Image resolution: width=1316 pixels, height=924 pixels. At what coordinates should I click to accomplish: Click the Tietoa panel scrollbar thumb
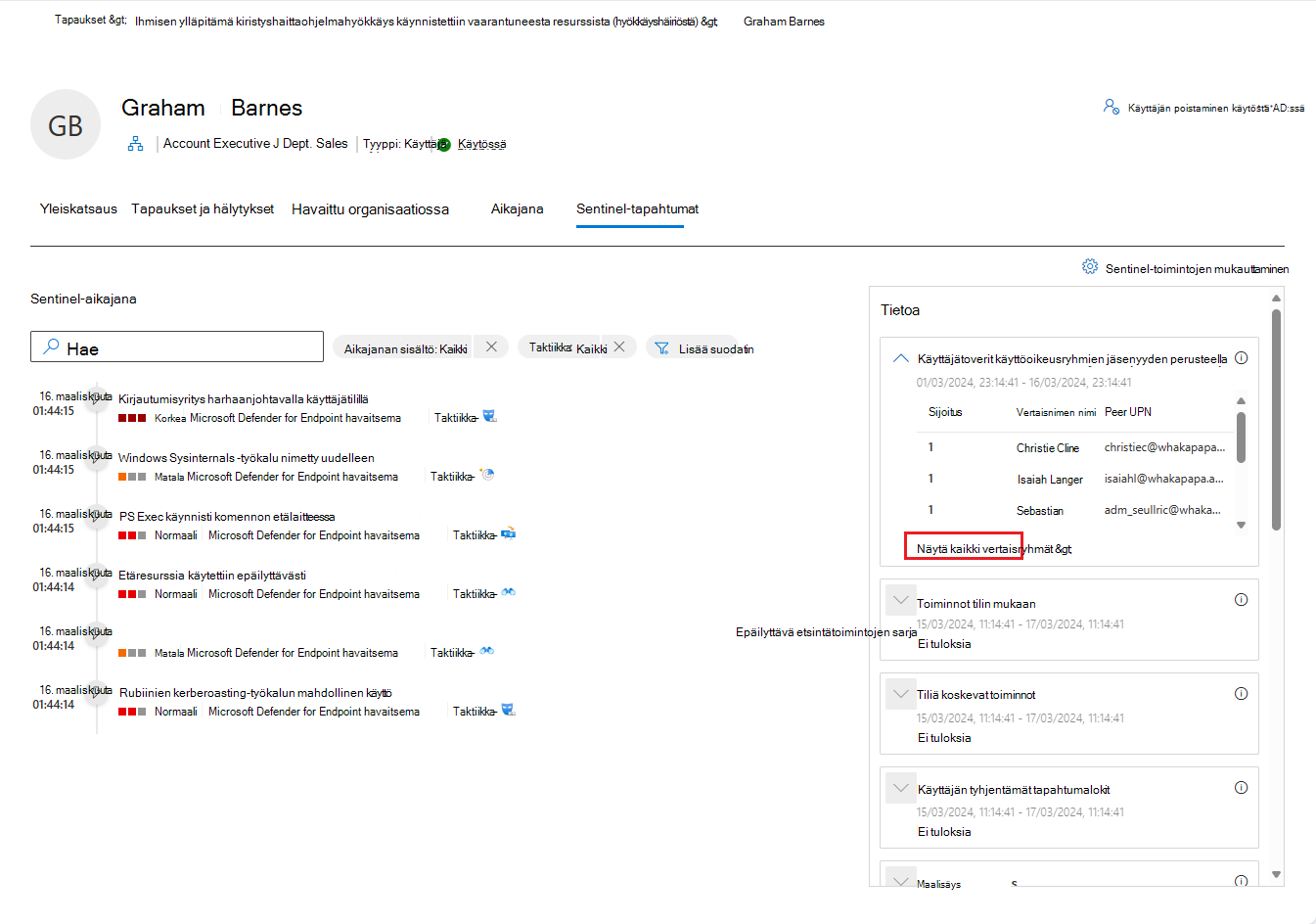click(1276, 420)
